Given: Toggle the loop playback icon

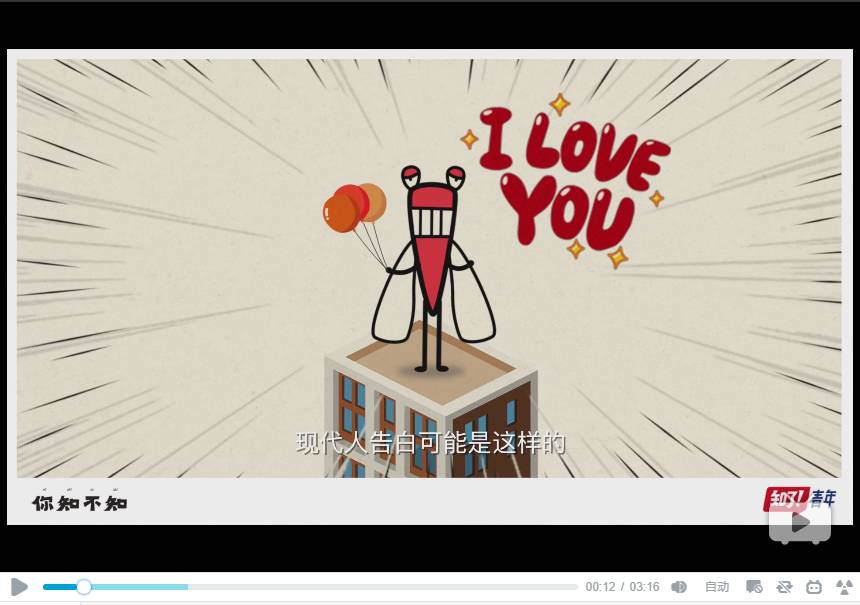Looking at the screenshot, I should point(784,587).
